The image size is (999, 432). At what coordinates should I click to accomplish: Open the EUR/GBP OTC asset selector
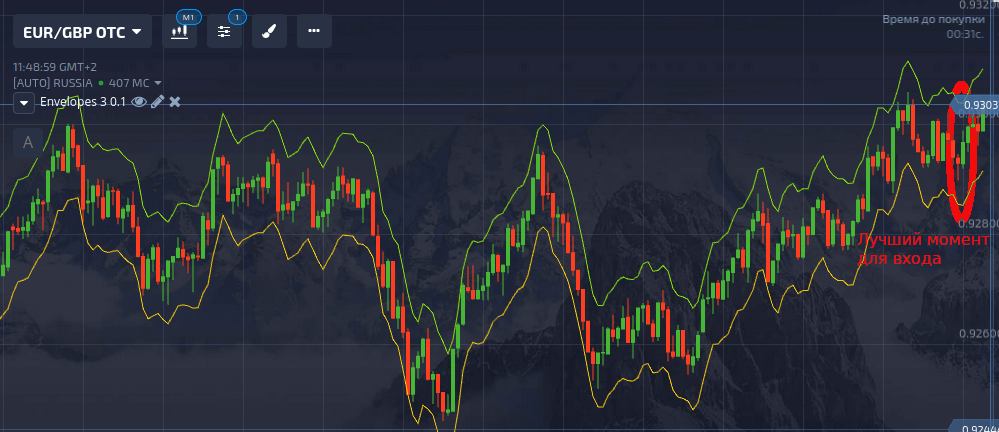82,32
